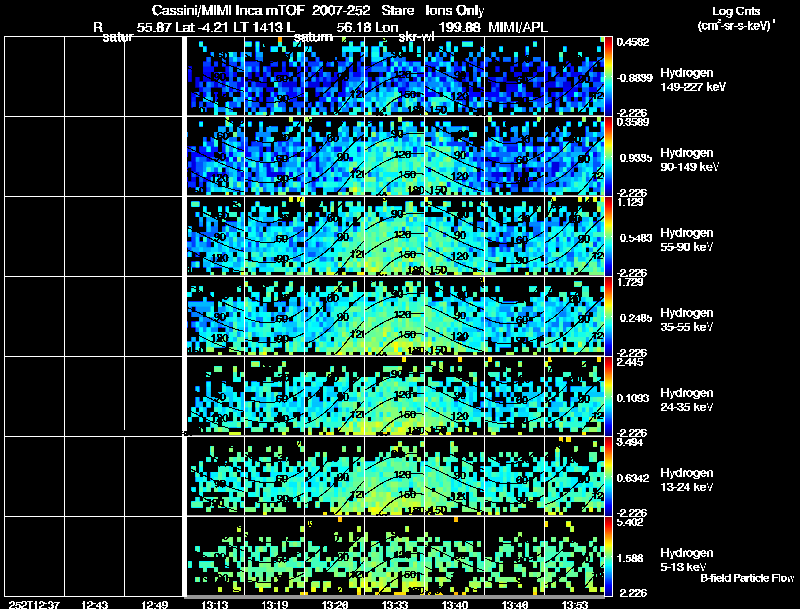
Task: Click the '12:49' time axis label
Action: click(155, 604)
